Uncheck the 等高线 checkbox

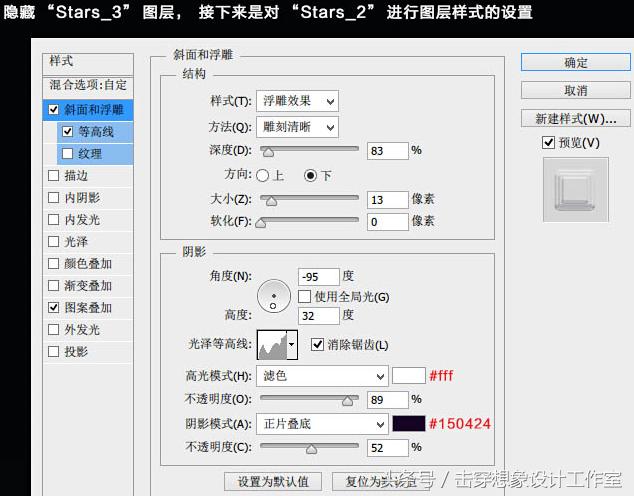click(67, 132)
